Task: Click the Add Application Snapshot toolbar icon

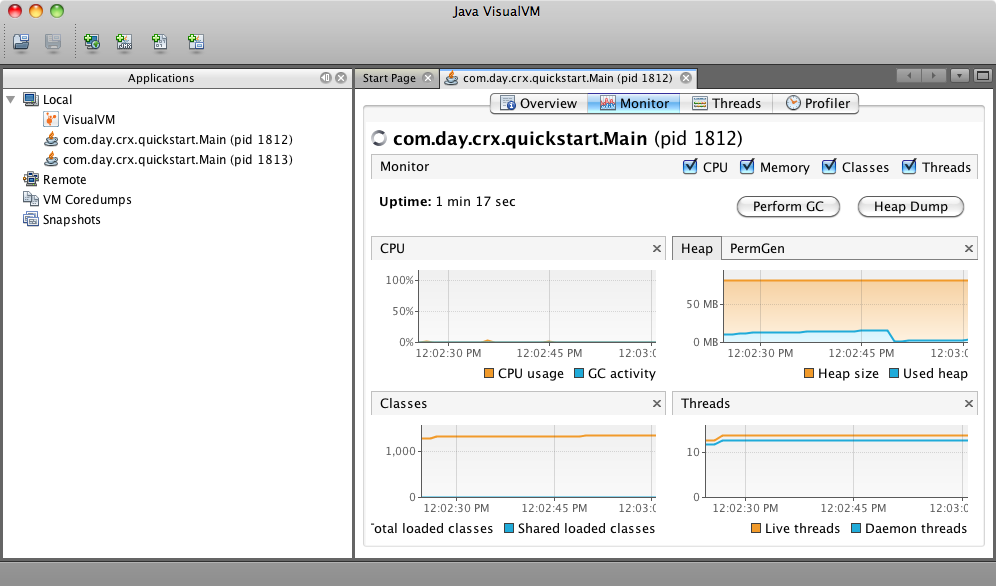Action: (196, 42)
